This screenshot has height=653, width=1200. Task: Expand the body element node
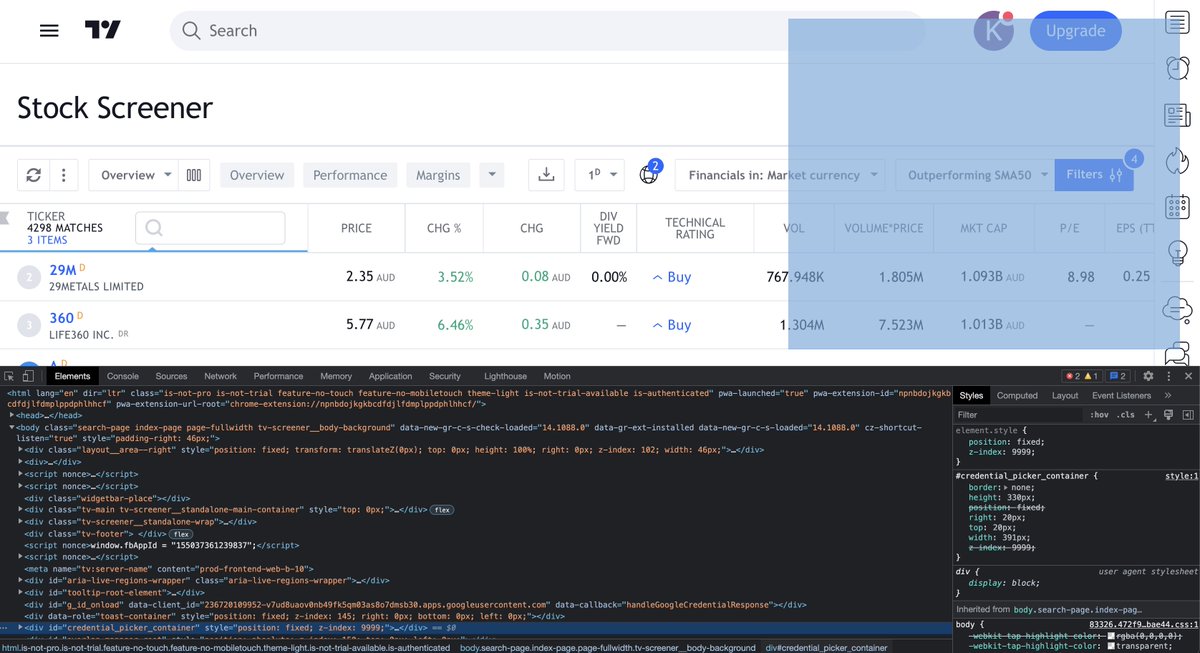pos(13,428)
